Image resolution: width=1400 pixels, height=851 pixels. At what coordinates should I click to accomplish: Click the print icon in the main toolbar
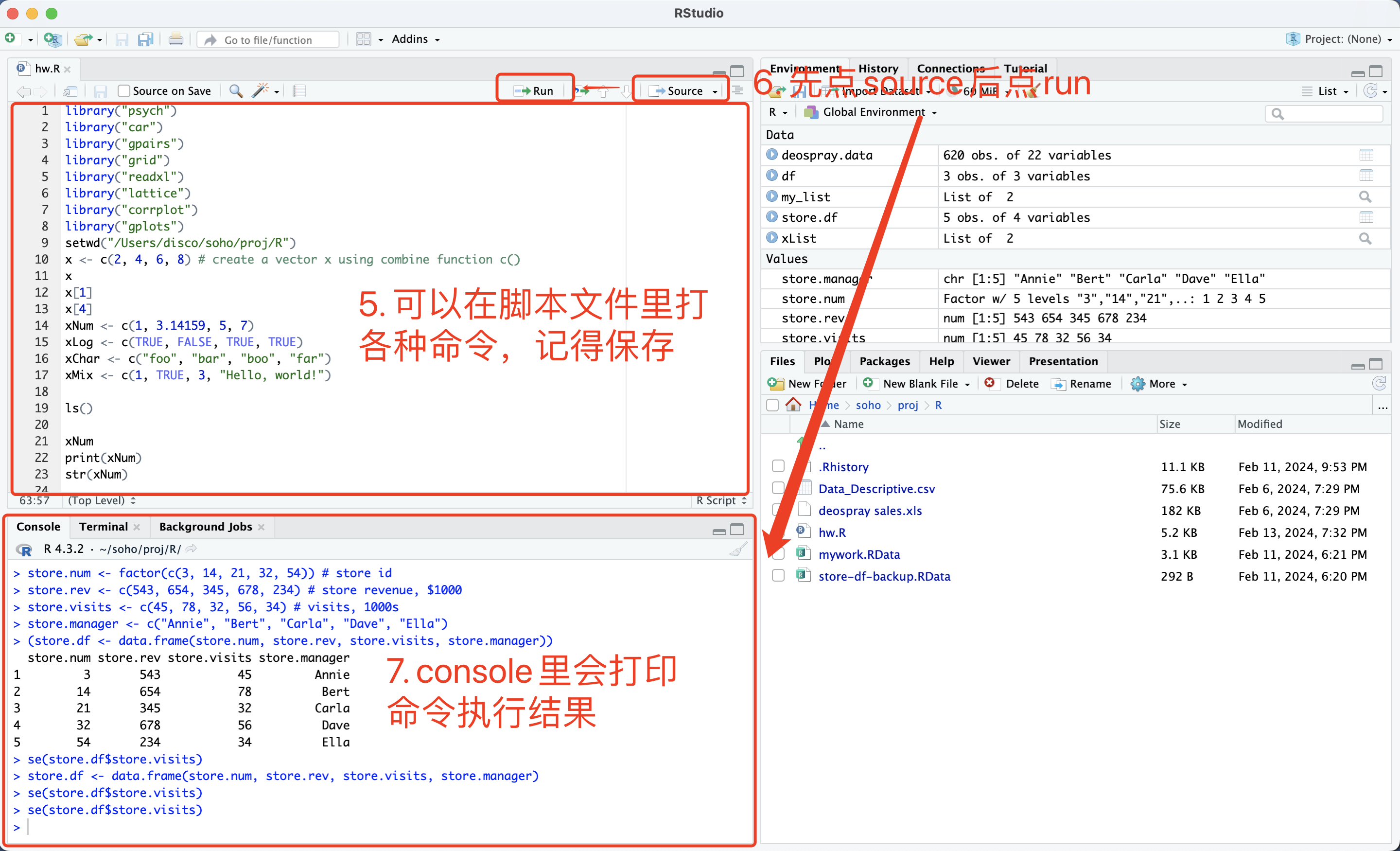pyautogui.click(x=175, y=39)
